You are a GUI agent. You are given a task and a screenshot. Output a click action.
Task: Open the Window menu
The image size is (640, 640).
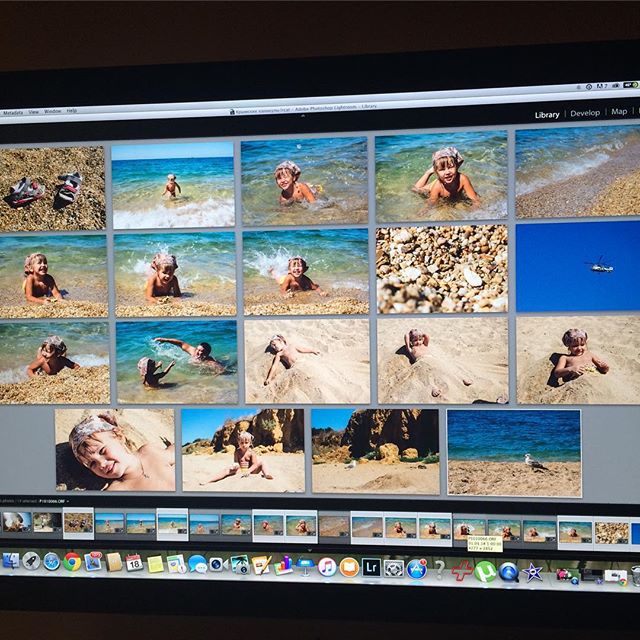click(x=52, y=111)
